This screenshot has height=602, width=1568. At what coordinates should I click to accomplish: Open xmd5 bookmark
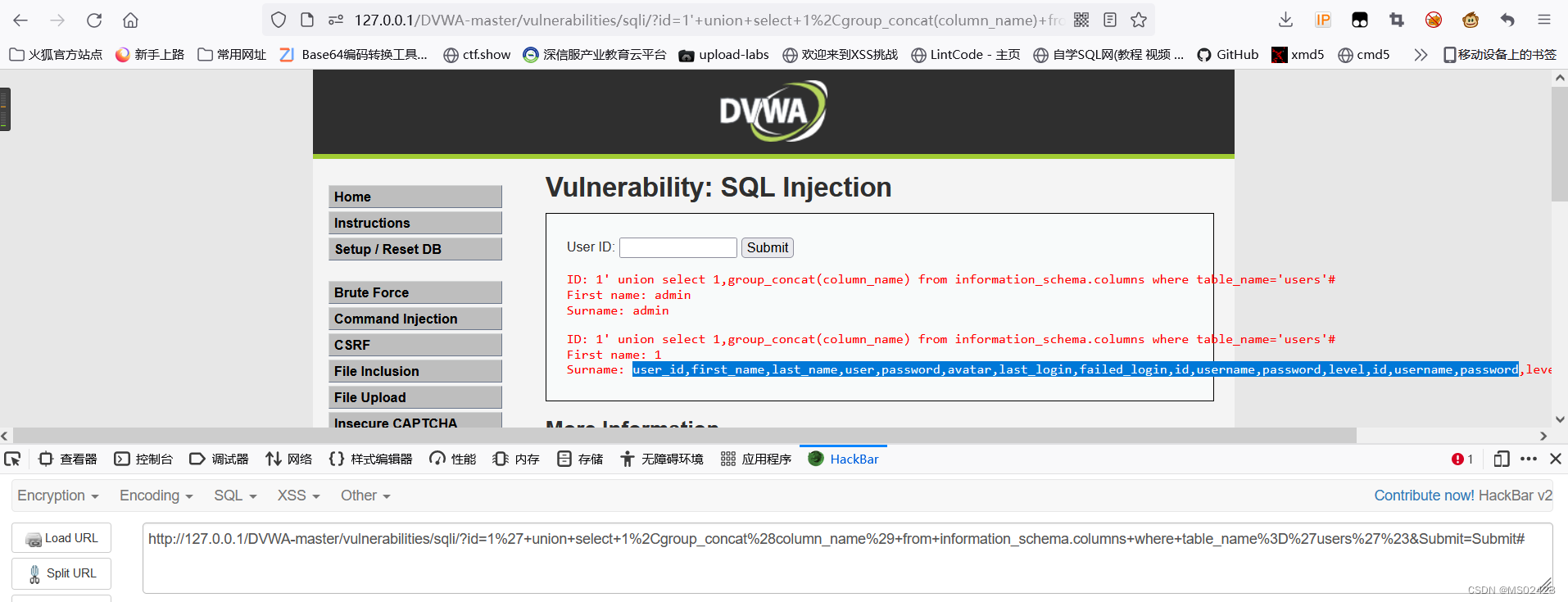[x=1298, y=55]
